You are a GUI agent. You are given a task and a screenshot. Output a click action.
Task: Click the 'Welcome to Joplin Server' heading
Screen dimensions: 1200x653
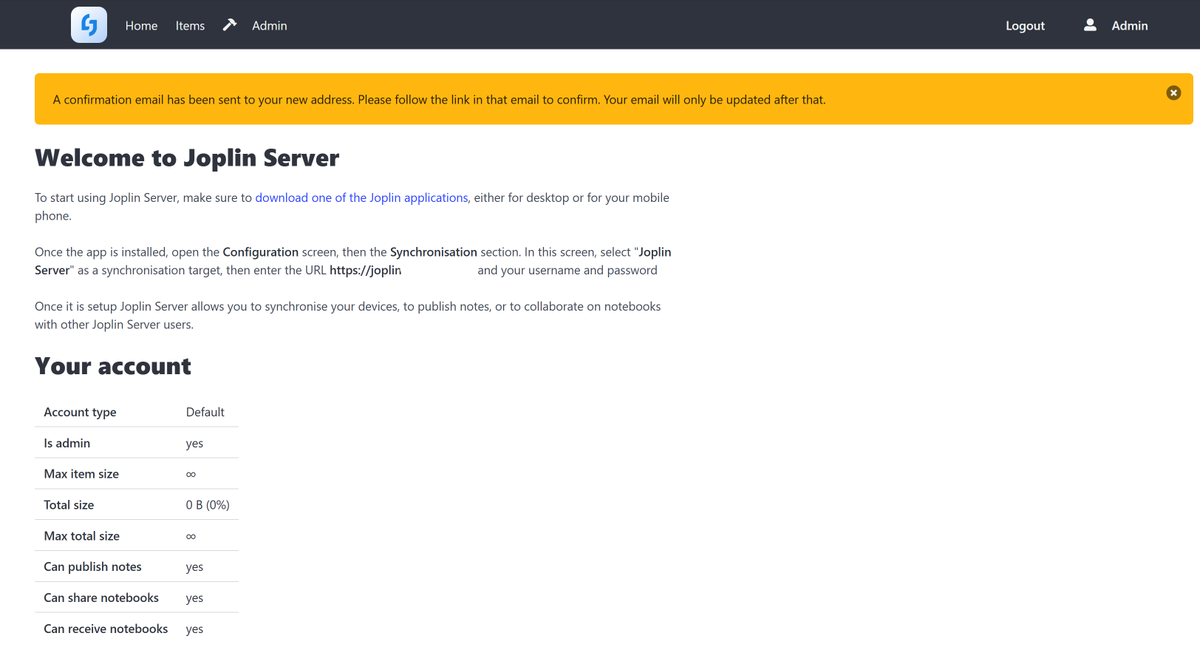point(187,158)
